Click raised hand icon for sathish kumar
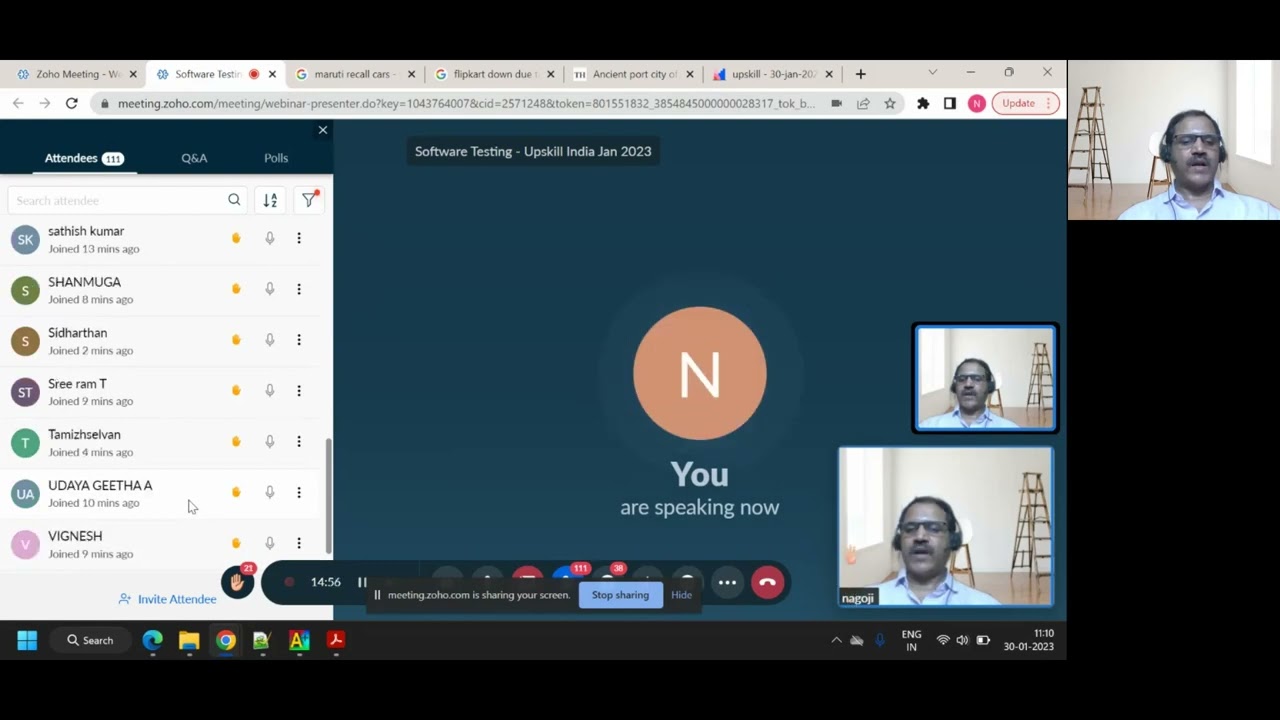Viewport: 1280px width, 720px height. pos(236,238)
